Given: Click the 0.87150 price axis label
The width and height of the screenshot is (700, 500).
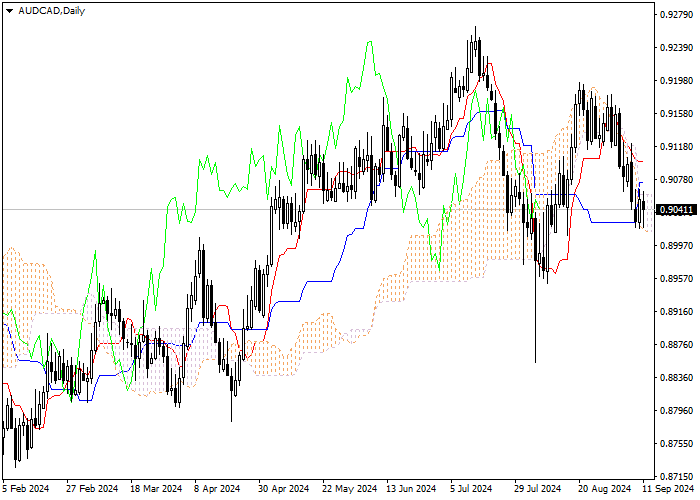Looking at the screenshot, I should tap(676, 477).
